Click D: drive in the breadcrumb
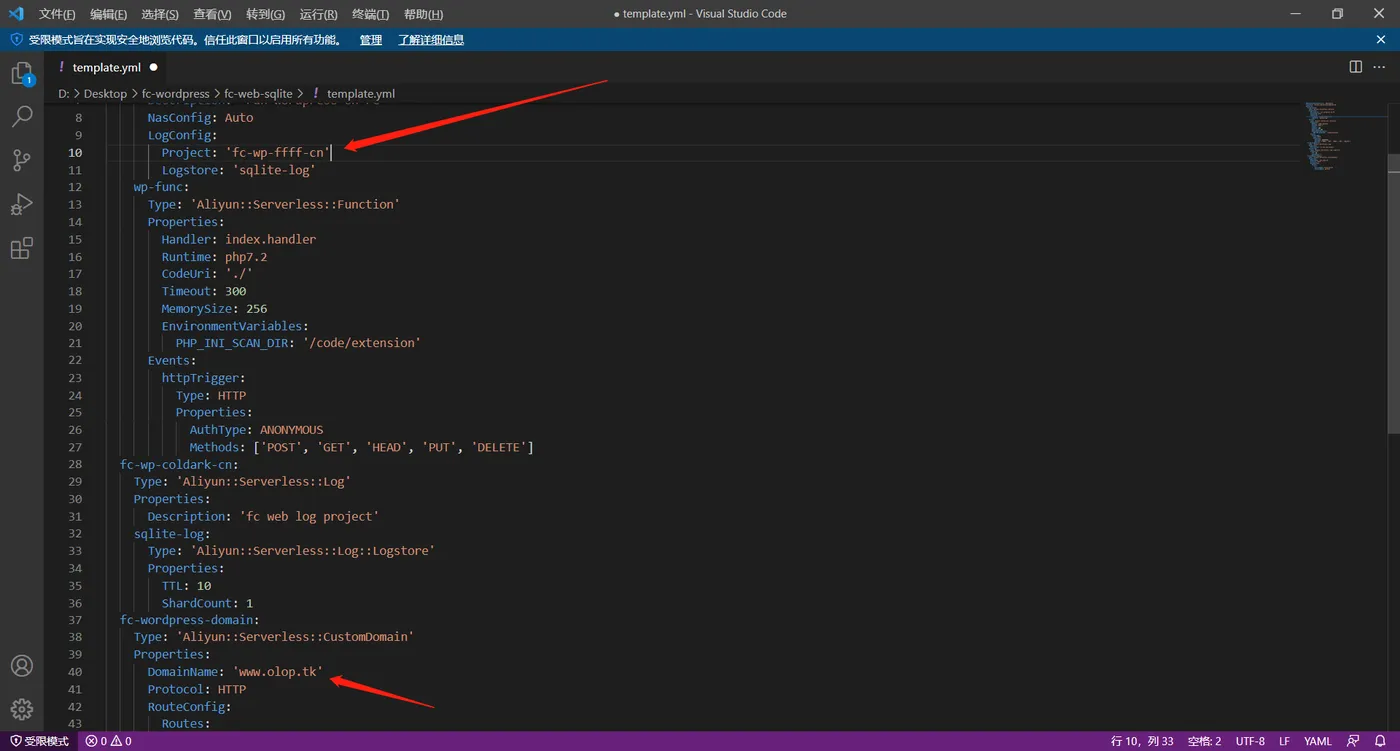1400x751 pixels. pos(63,93)
